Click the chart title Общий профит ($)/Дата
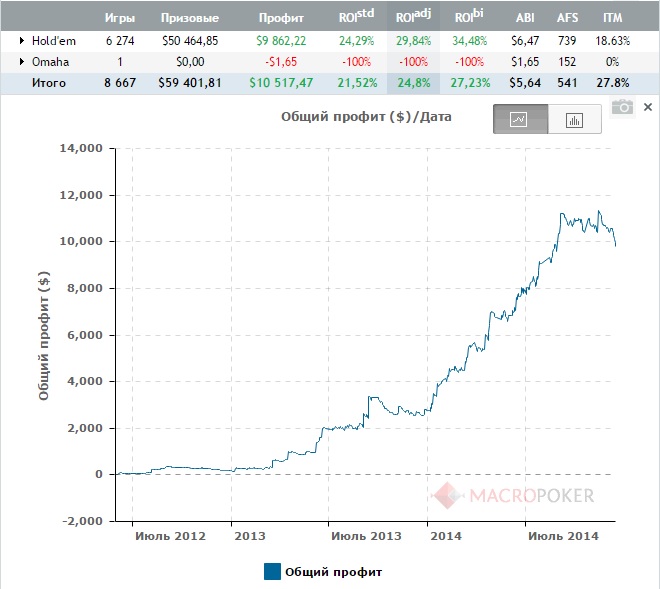The width and height of the screenshot is (660, 589). pyautogui.click(x=368, y=116)
